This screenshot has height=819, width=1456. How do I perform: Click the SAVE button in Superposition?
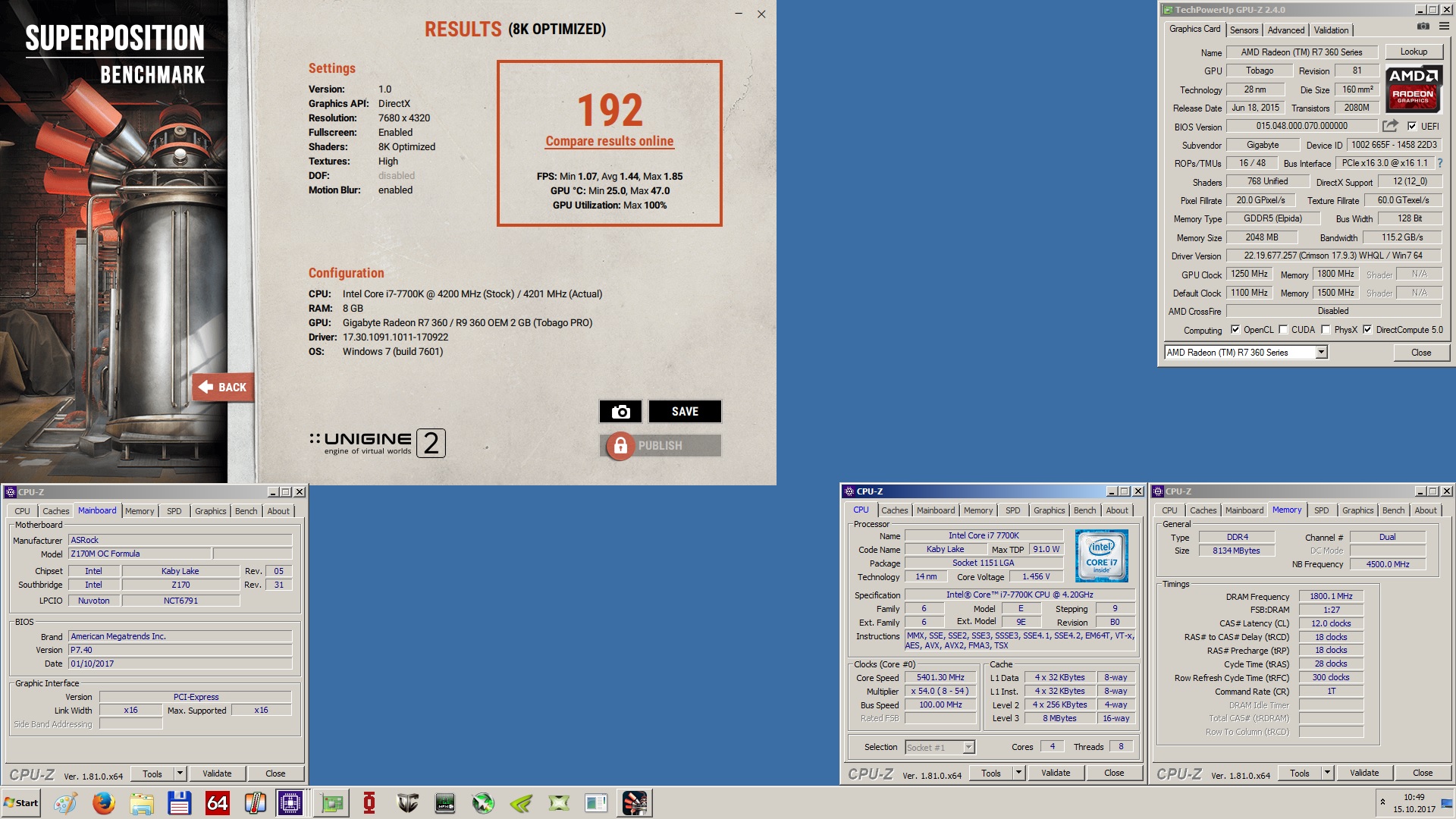click(x=685, y=411)
